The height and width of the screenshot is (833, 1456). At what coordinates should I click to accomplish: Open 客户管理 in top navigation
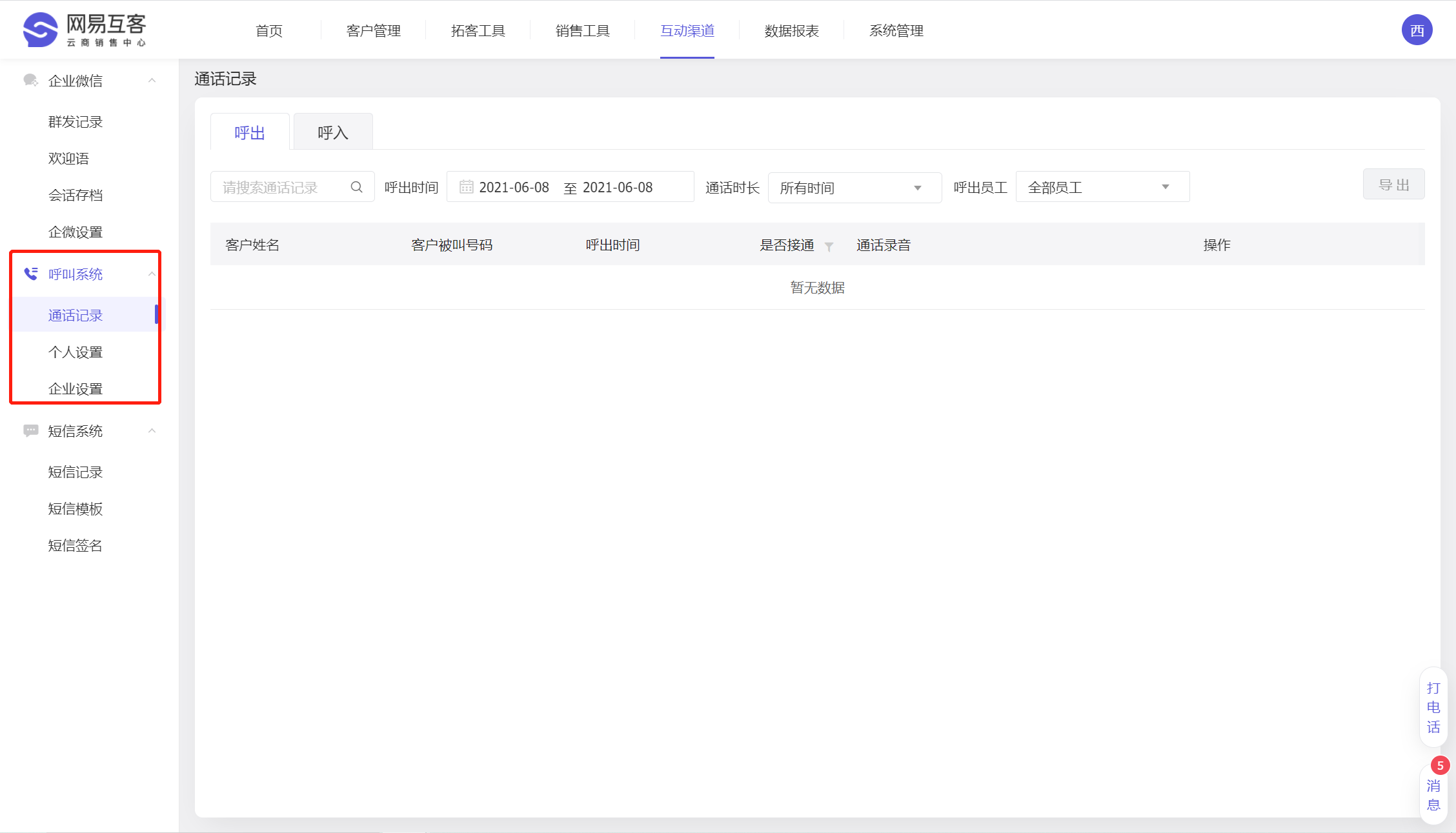coord(373,30)
